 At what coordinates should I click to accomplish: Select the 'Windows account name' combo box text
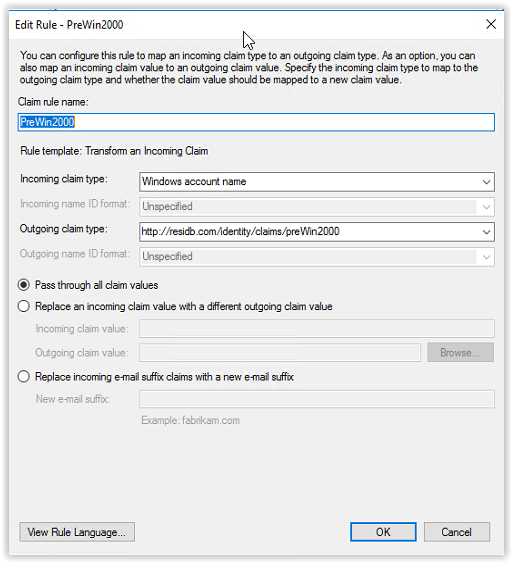194,182
